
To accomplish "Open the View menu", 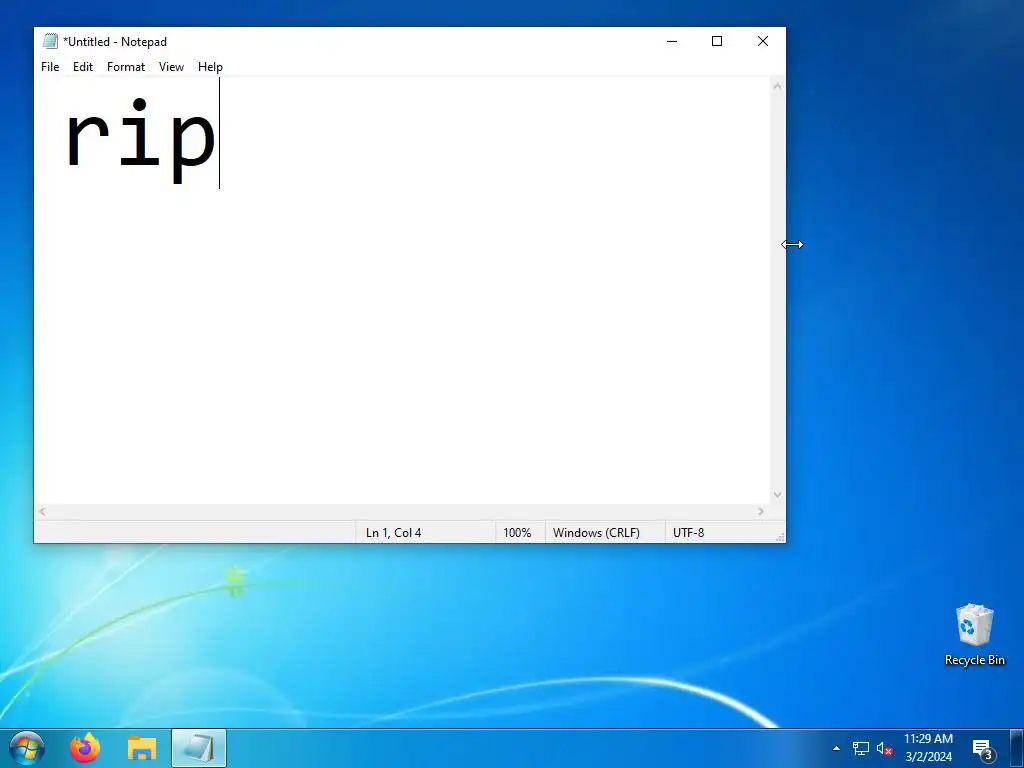I will tap(171, 67).
